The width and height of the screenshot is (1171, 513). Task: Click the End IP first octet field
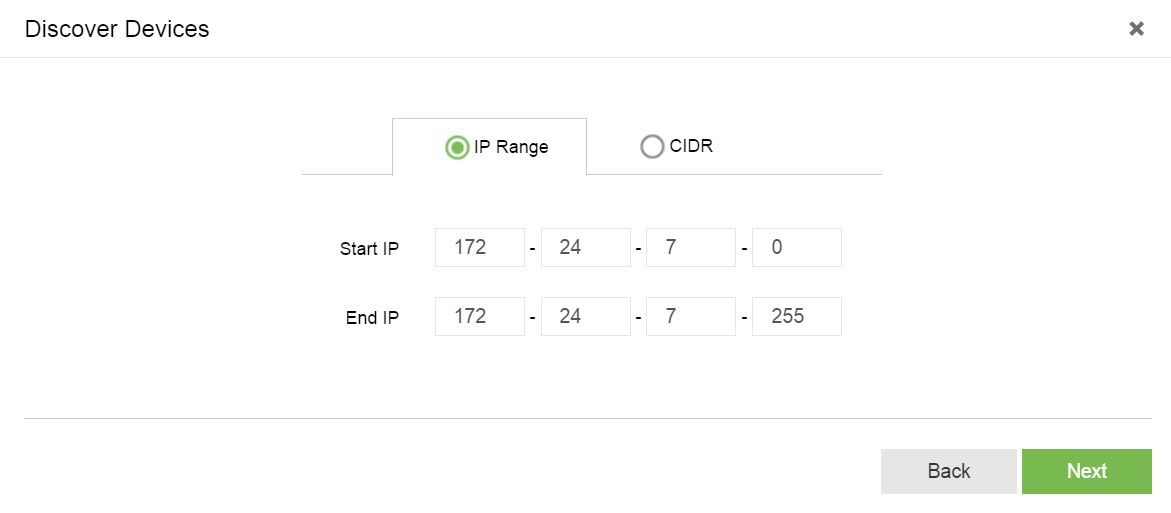tap(480, 317)
